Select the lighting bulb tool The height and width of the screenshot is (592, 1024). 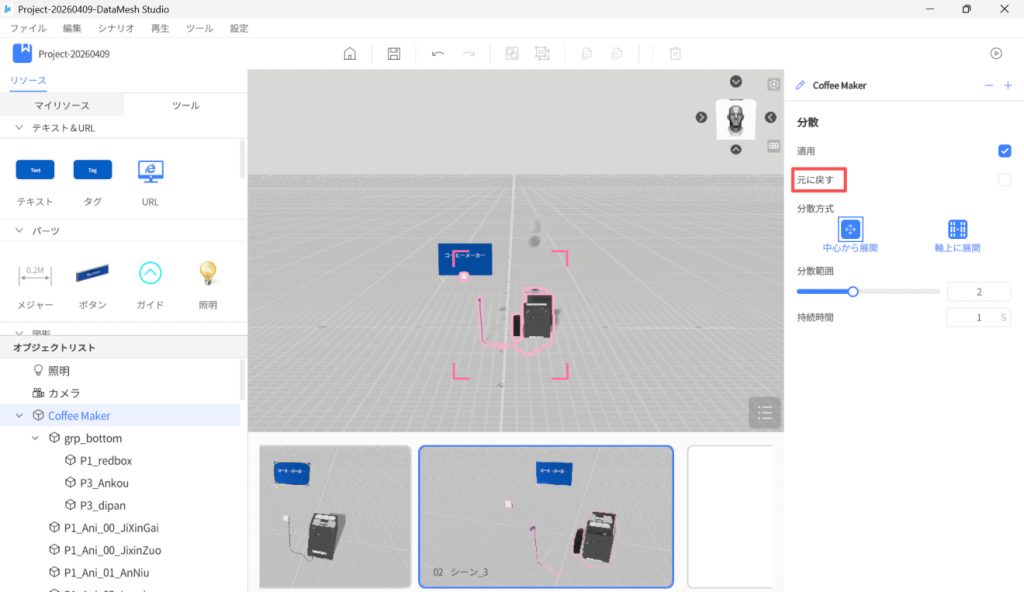(x=207, y=273)
